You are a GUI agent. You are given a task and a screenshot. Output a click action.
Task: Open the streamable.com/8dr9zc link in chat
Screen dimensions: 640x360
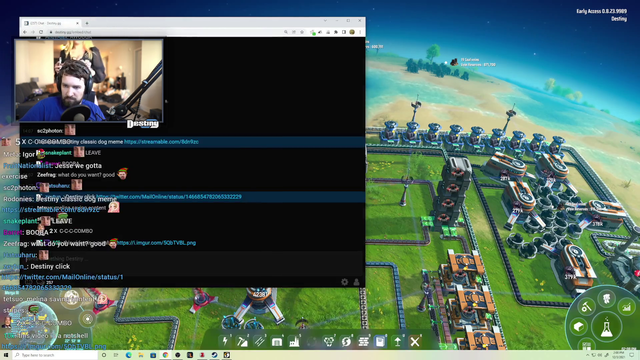[x=161, y=142]
